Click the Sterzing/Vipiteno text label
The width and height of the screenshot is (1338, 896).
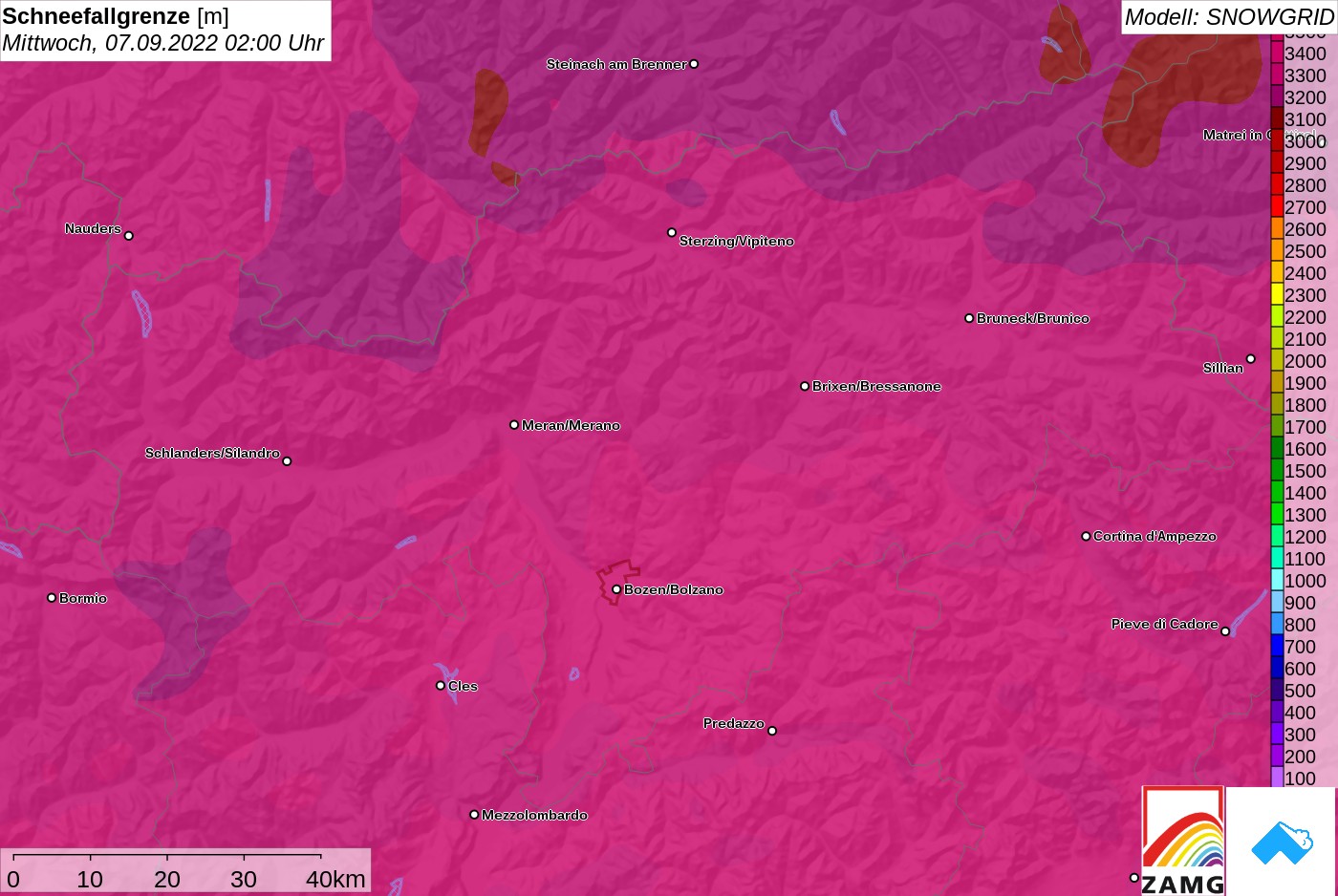point(737,241)
